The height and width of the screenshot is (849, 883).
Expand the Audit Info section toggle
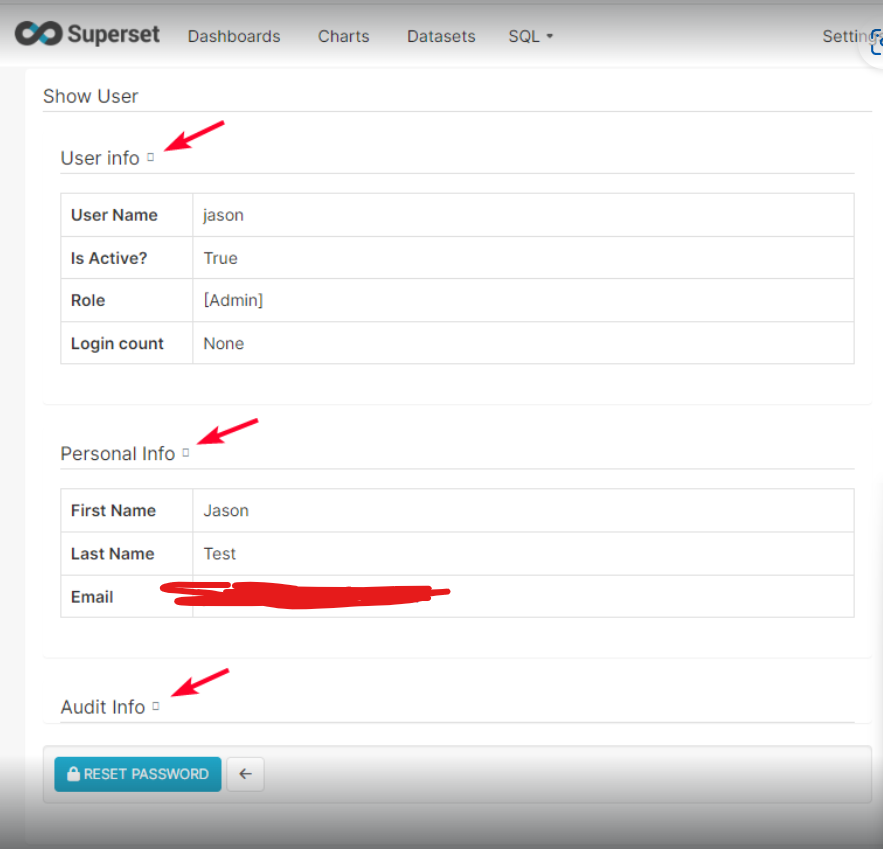[x=156, y=706]
